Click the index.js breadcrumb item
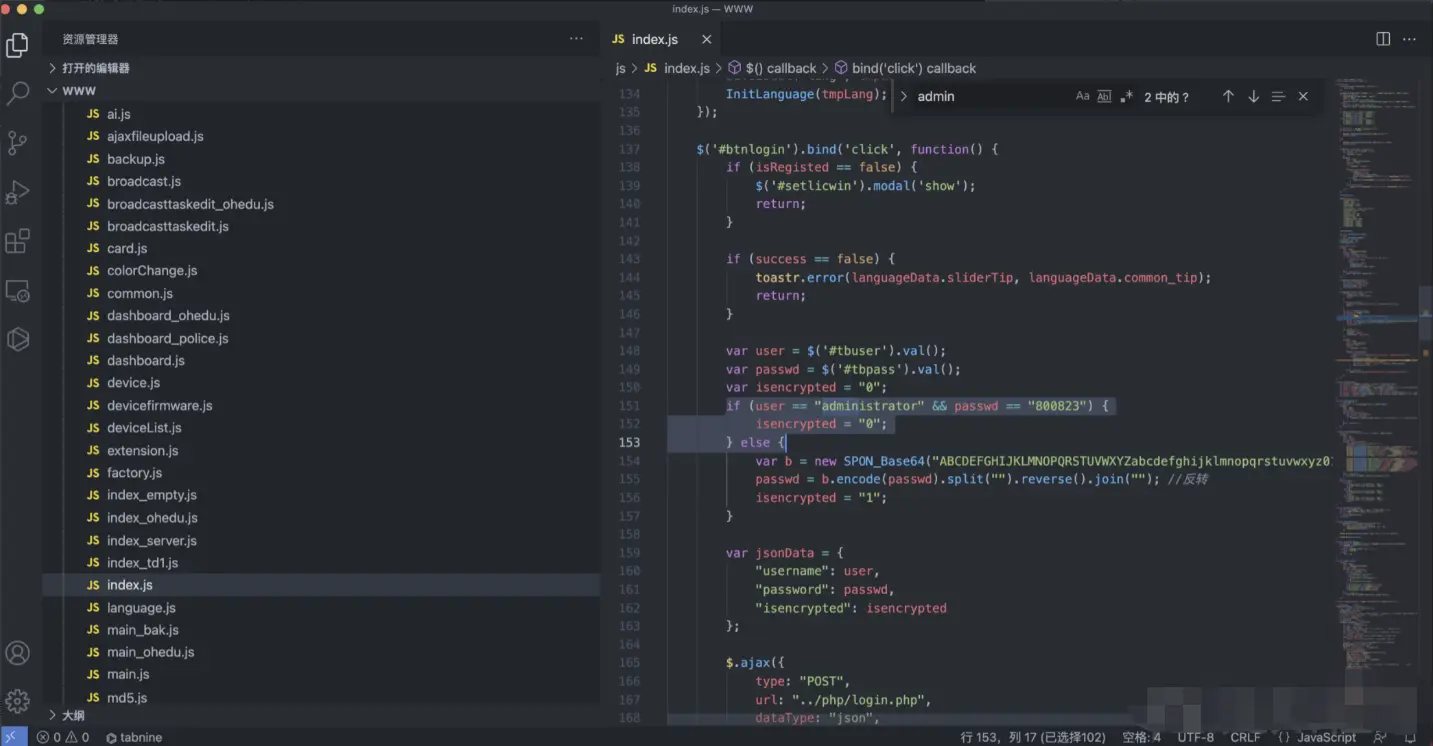This screenshot has height=746, width=1433. point(677,68)
